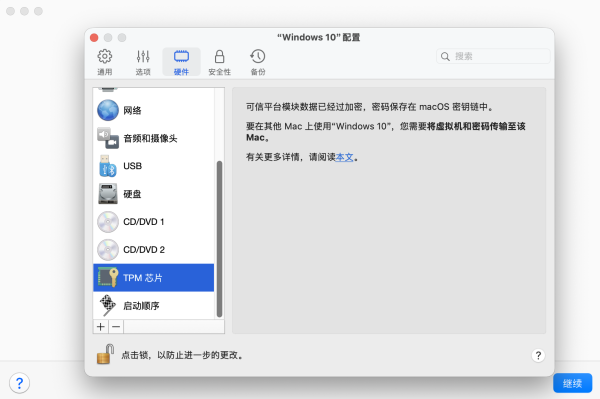Viewport: 600px width, 399px height.
Task: Click the 音频和摄像头 speaker-camera icon
Action: pos(108,138)
